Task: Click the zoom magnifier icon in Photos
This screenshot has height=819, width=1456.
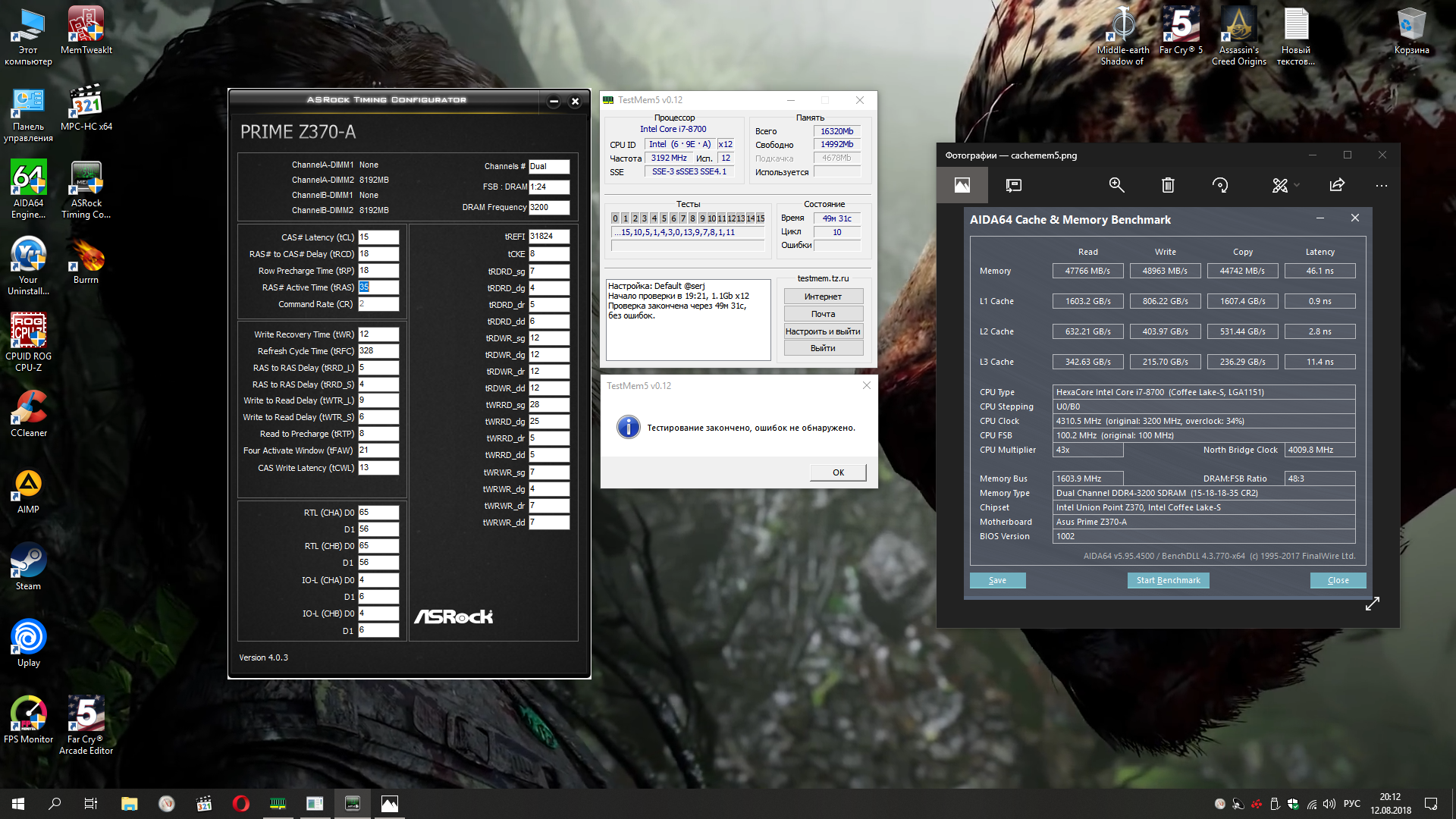Action: pos(1116,185)
